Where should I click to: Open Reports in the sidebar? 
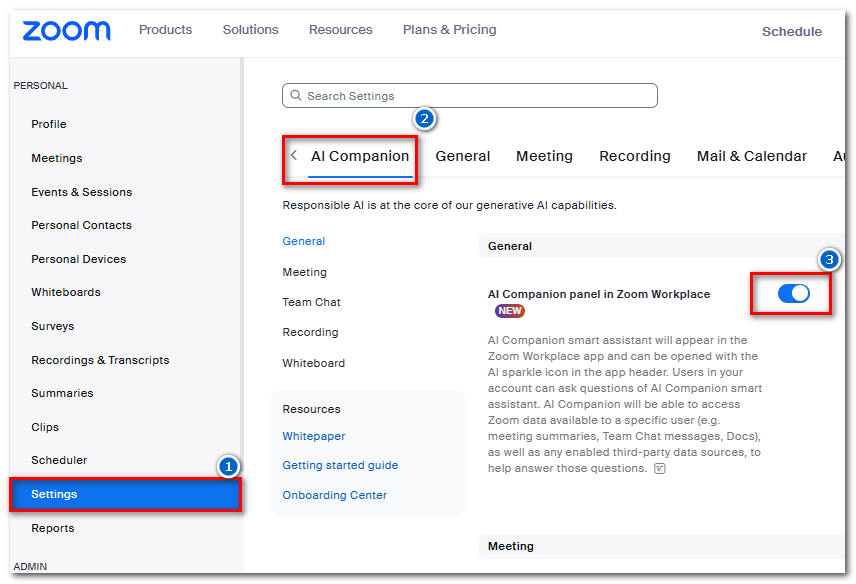(52, 528)
